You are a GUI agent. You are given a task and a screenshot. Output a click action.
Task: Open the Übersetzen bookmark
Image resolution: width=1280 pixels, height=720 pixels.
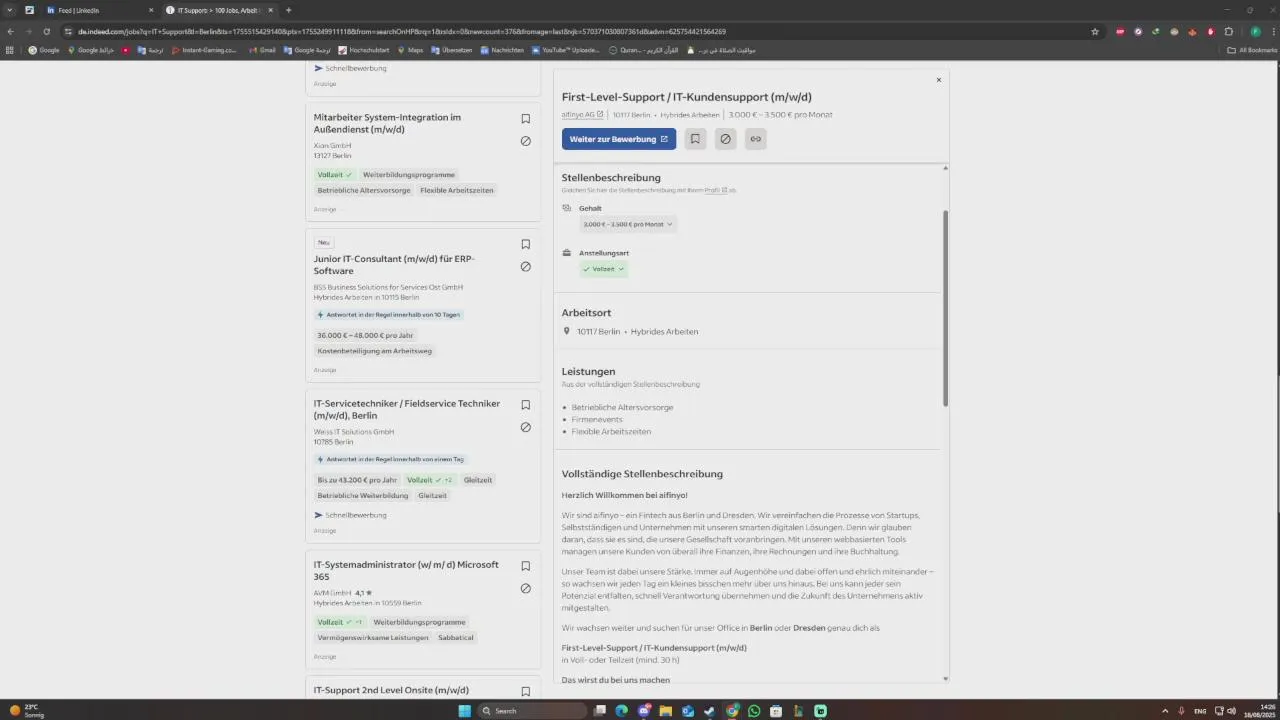(451, 50)
